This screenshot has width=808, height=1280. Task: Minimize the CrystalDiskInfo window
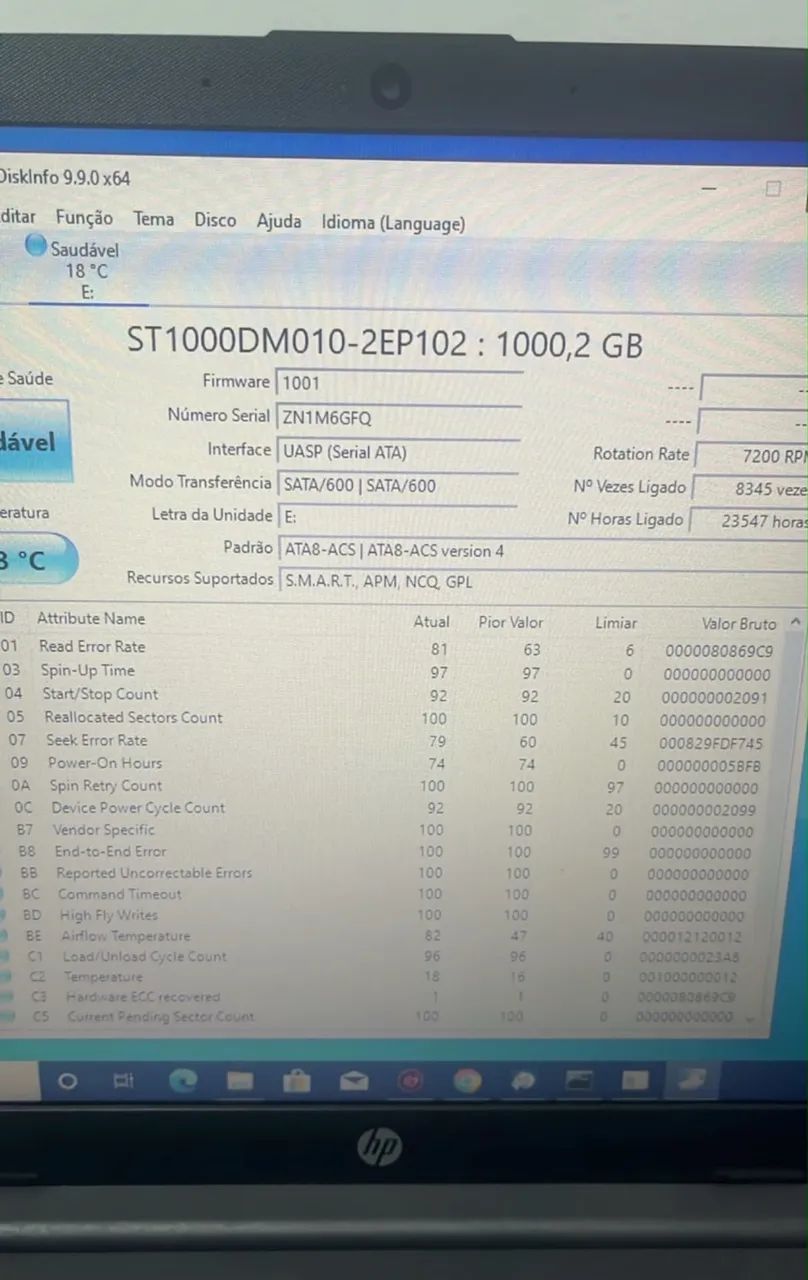coord(709,188)
